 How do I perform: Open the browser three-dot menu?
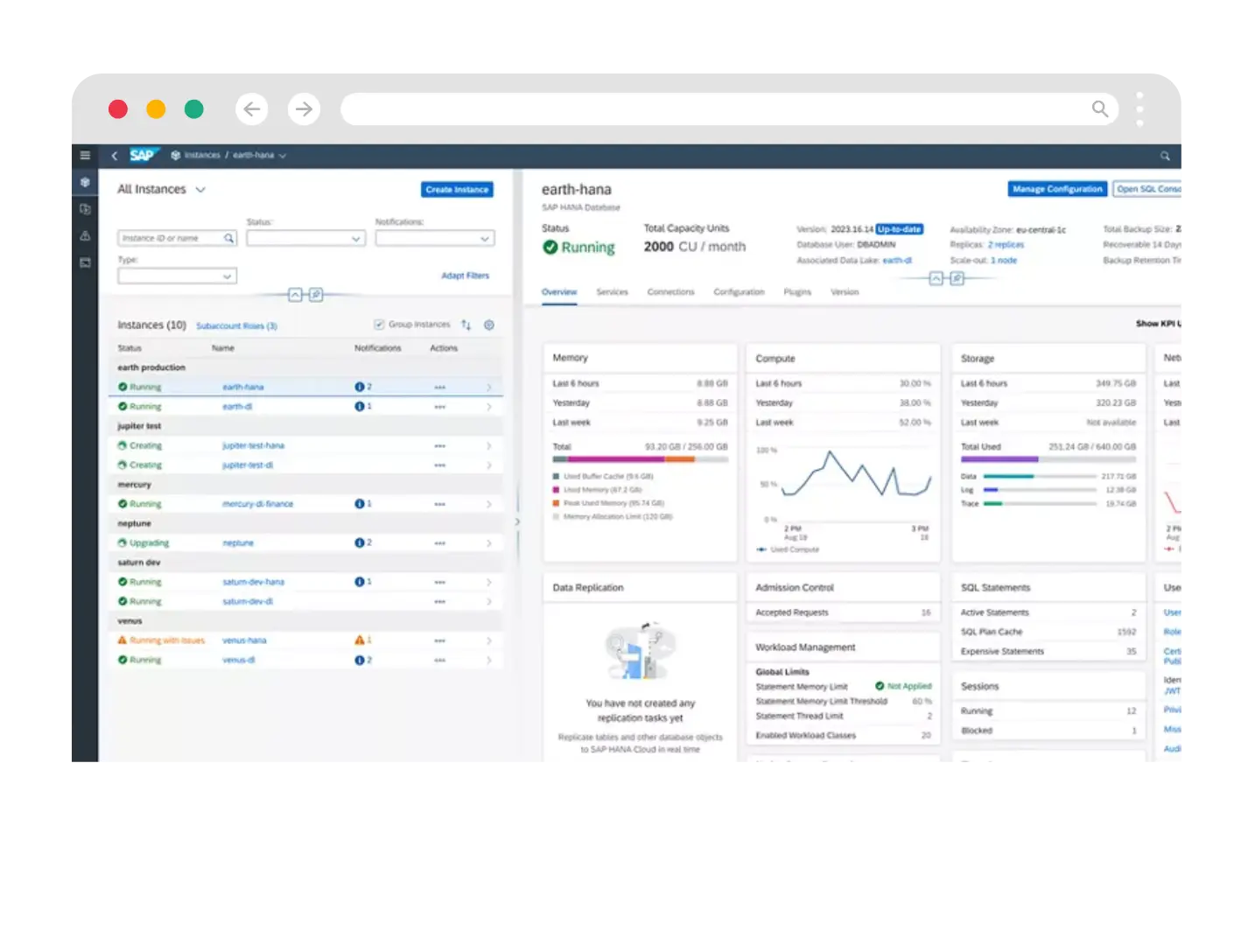point(1139,109)
